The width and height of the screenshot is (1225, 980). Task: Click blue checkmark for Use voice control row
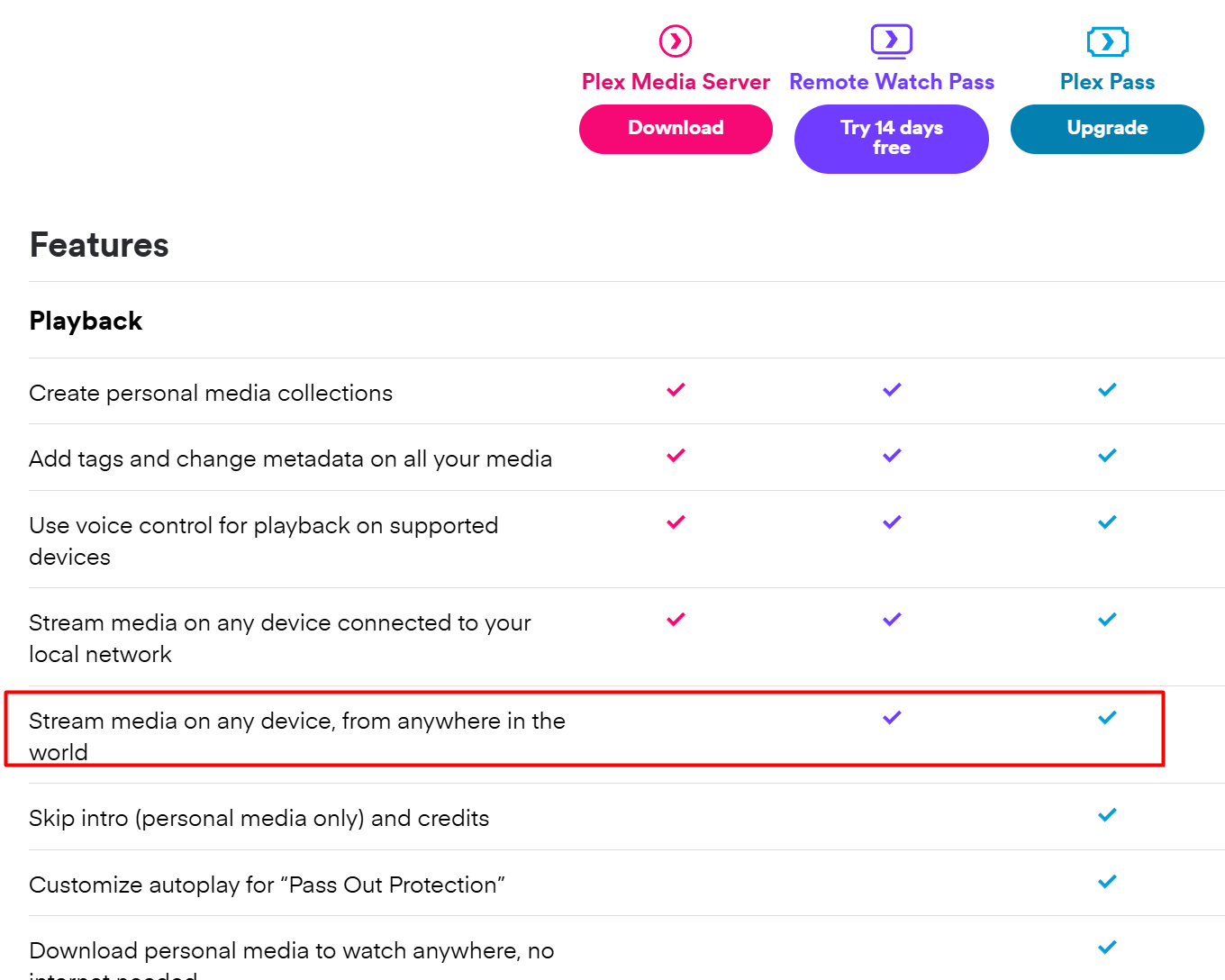click(1107, 522)
